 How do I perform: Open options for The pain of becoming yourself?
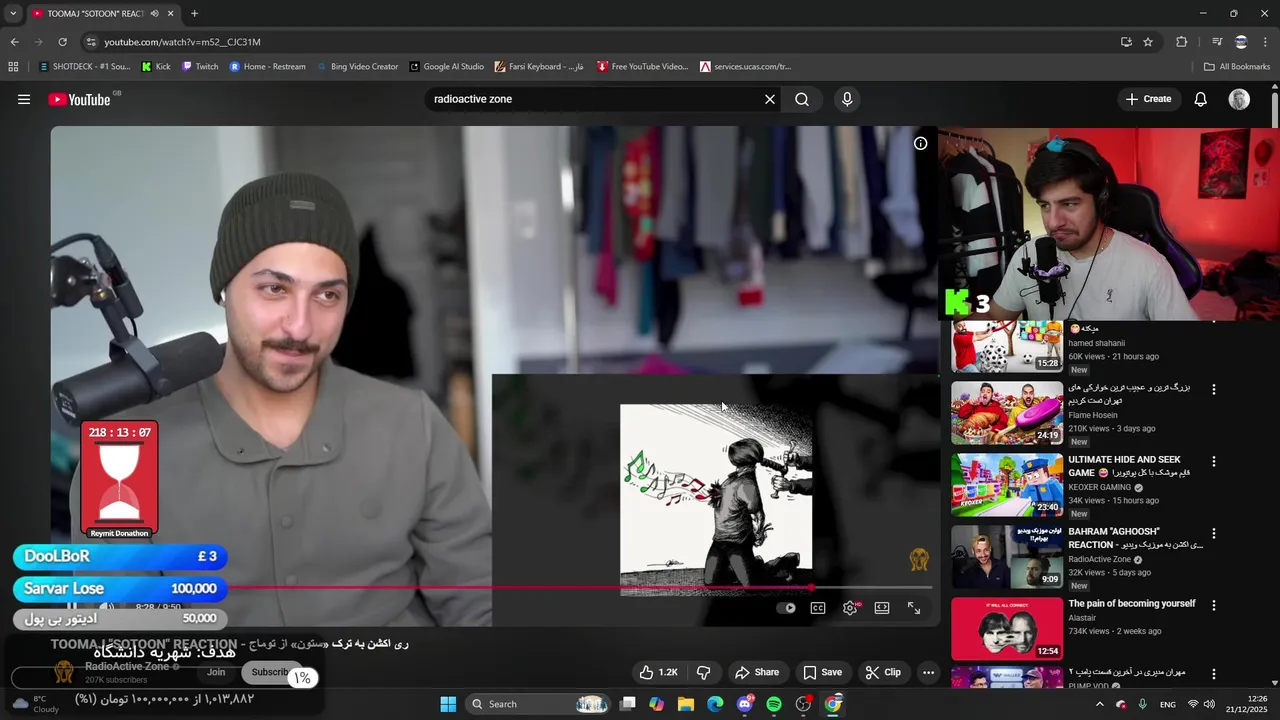pos(1214,605)
